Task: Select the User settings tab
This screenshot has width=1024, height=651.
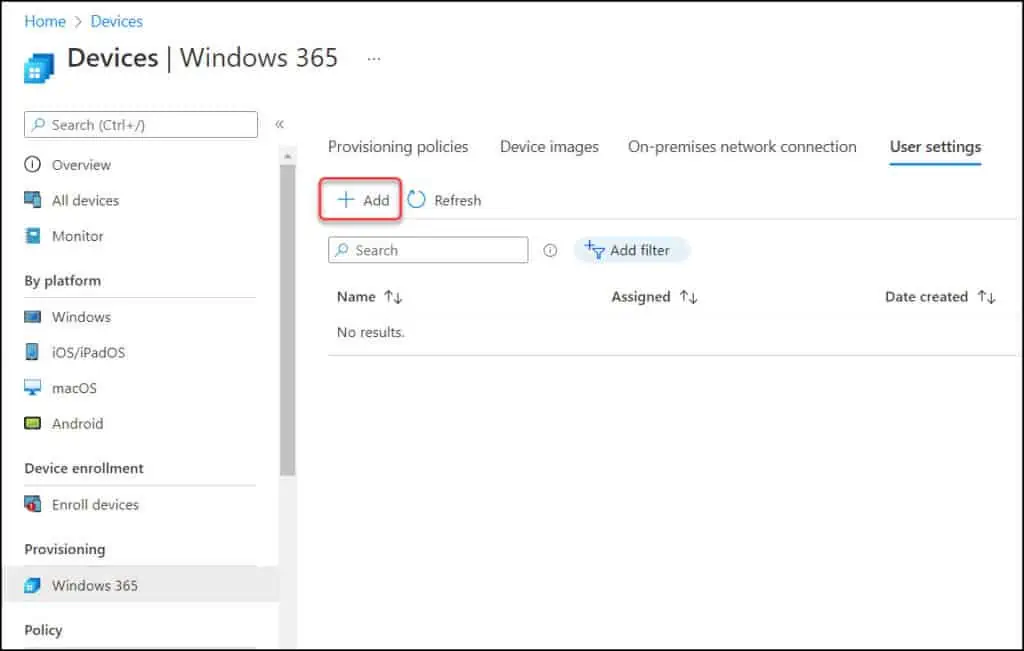Action: click(935, 146)
